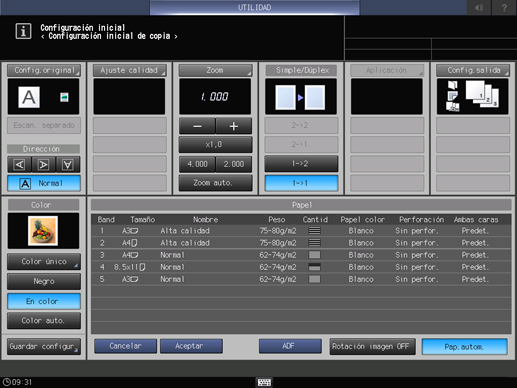Open Config. original settings
The width and height of the screenshot is (517, 388).
click(x=44, y=70)
